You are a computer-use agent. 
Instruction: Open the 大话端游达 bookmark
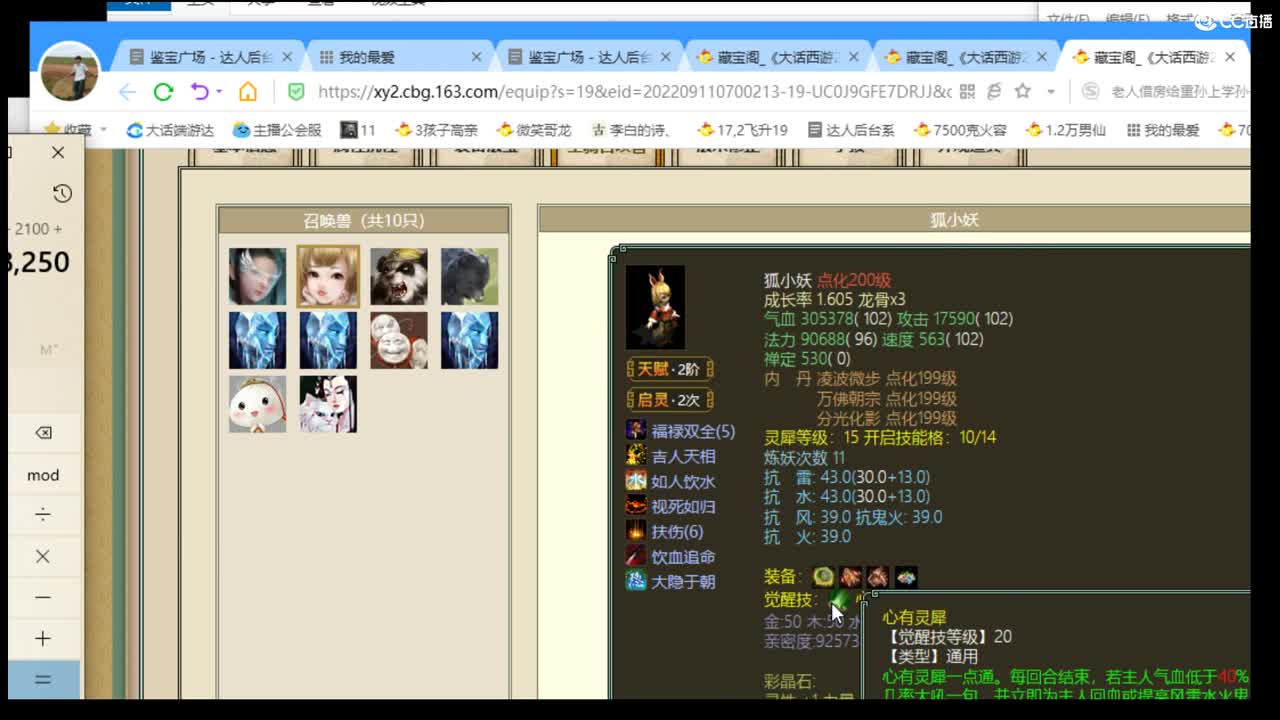tap(170, 130)
